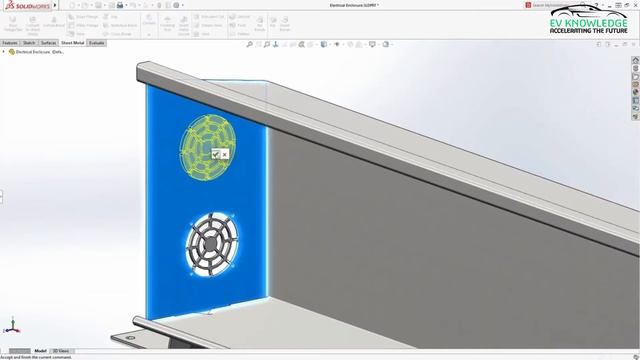Select Fold tool
Viewport: 640px width, 360px height.
point(238,25)
